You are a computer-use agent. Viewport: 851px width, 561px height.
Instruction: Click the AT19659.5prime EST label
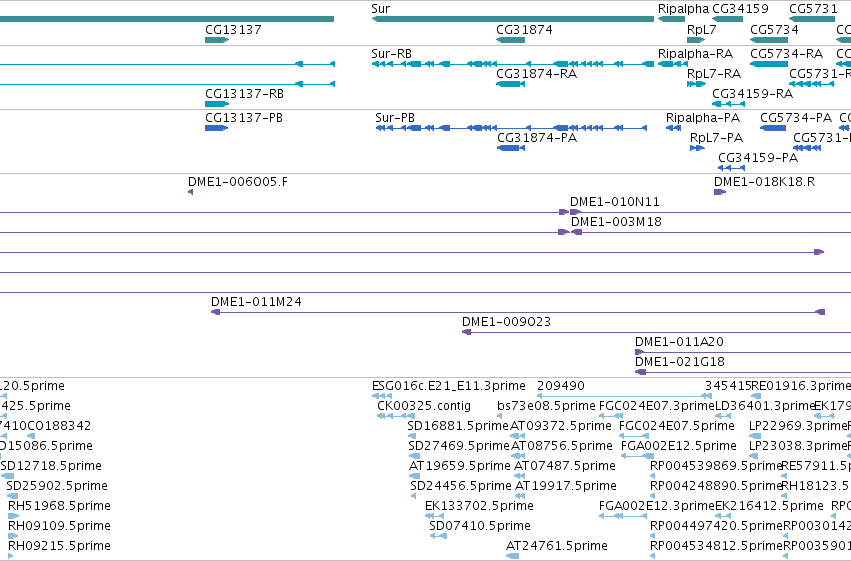460,466
